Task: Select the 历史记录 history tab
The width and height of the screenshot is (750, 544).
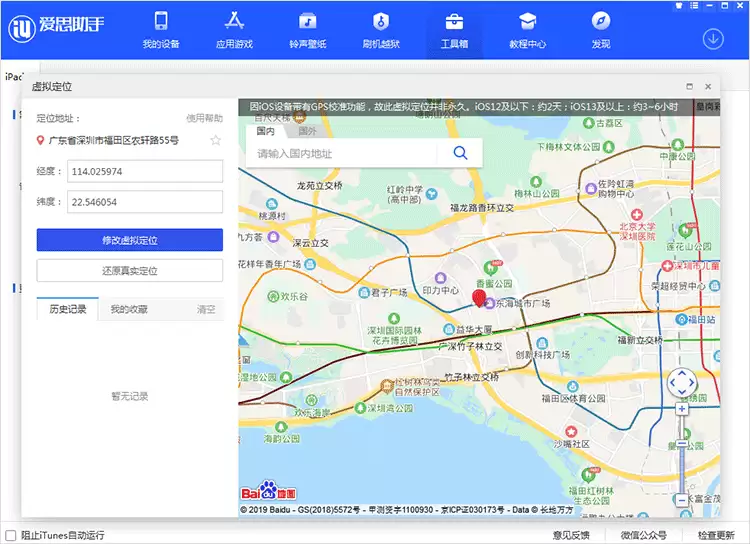Action: (67, 309)
